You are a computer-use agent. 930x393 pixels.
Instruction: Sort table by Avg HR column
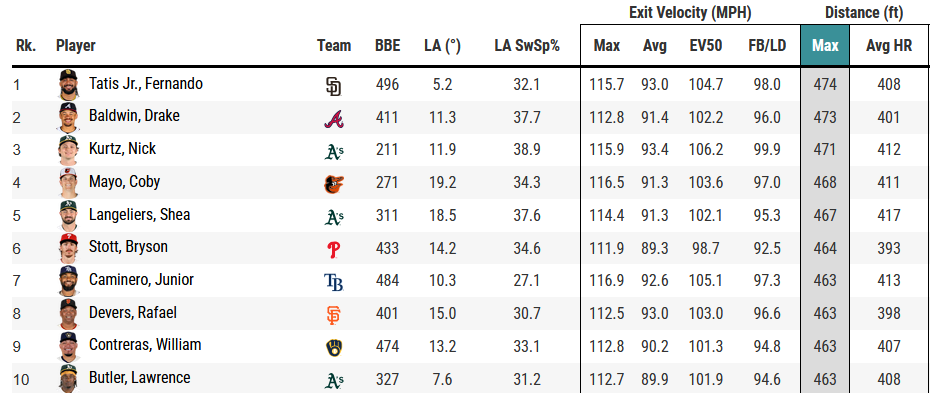888,46
